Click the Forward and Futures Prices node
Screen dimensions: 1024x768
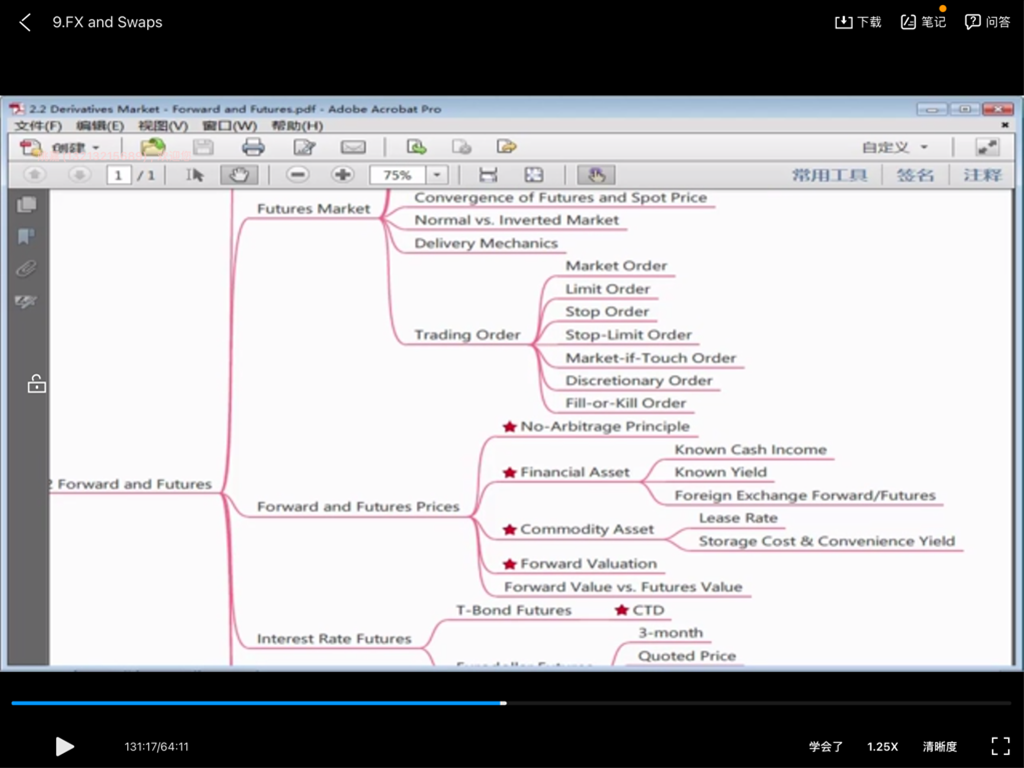click(358, 507)
